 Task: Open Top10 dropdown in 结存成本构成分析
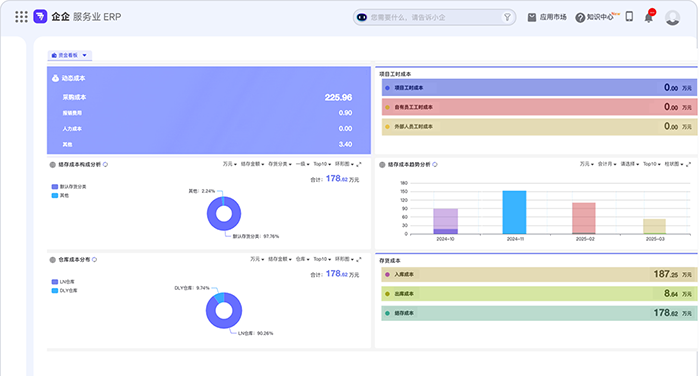point(322,164)
